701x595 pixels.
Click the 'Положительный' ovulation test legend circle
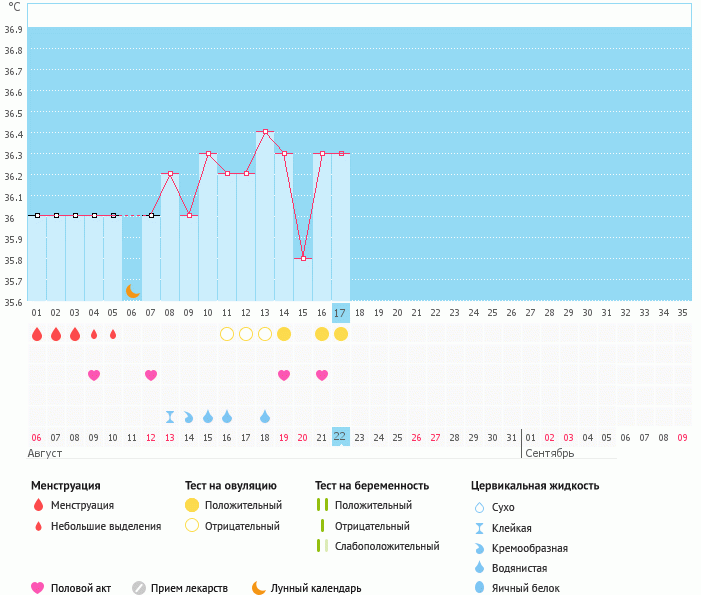192,505
